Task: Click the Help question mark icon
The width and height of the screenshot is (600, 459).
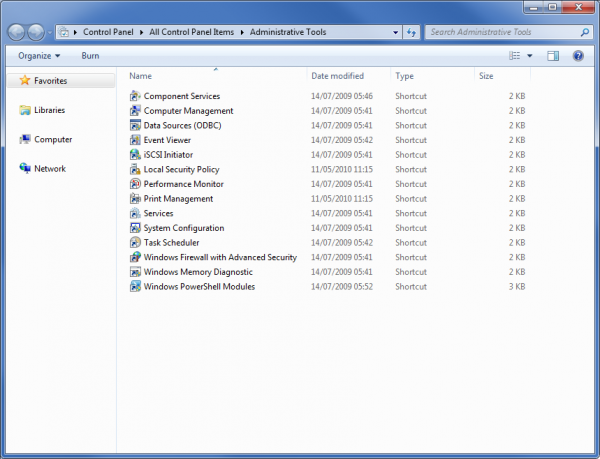Action: 578,56
